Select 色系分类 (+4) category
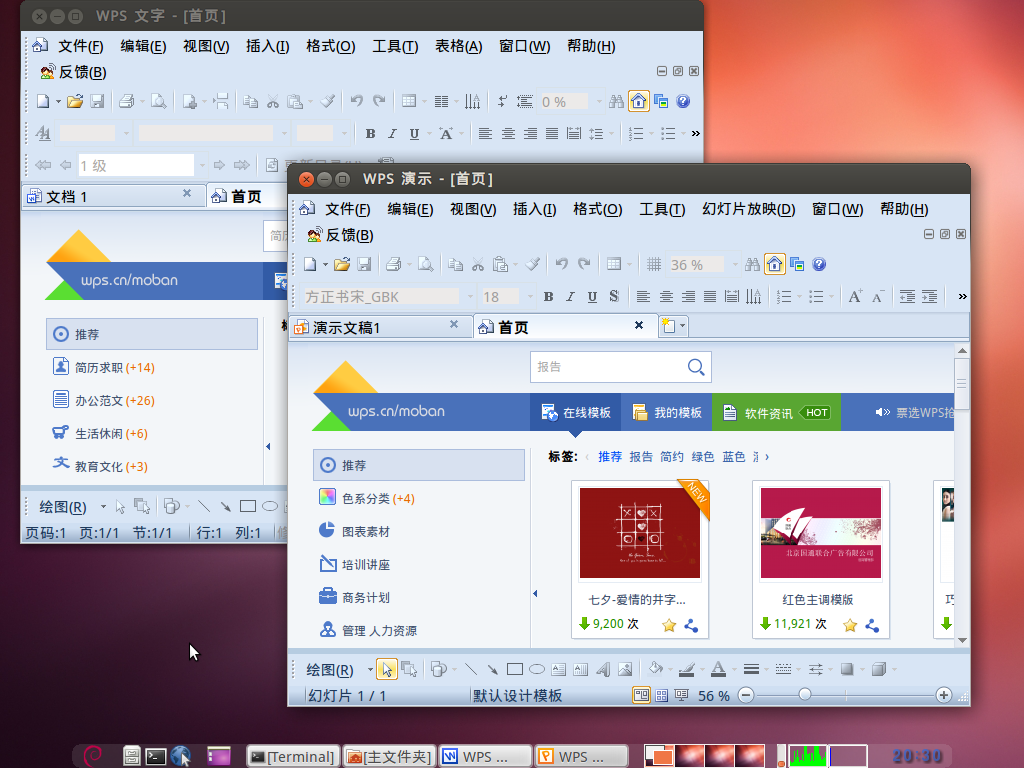The width and height of the screenshot is (1024, 768). (419, 498)
